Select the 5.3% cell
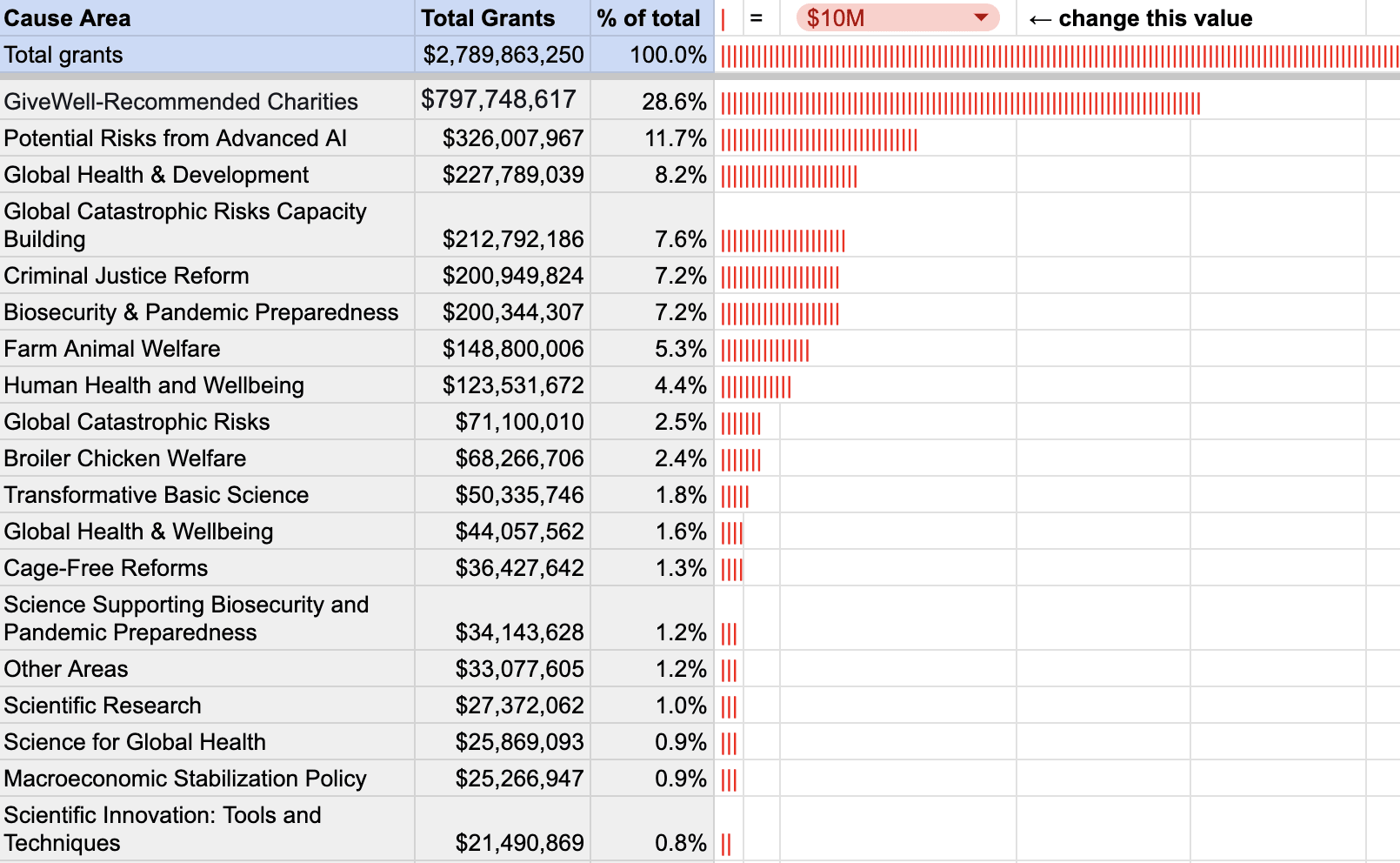1400x863 pixels. (652, 349)
